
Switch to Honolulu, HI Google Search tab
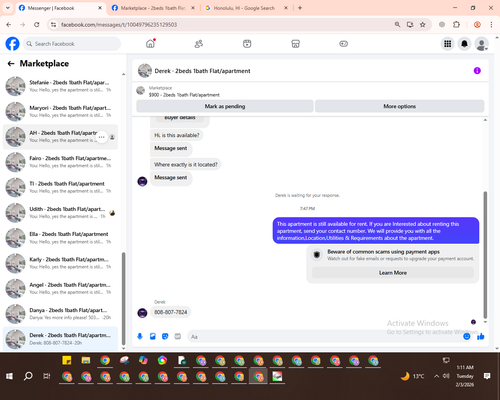click(x=246, y=8)
